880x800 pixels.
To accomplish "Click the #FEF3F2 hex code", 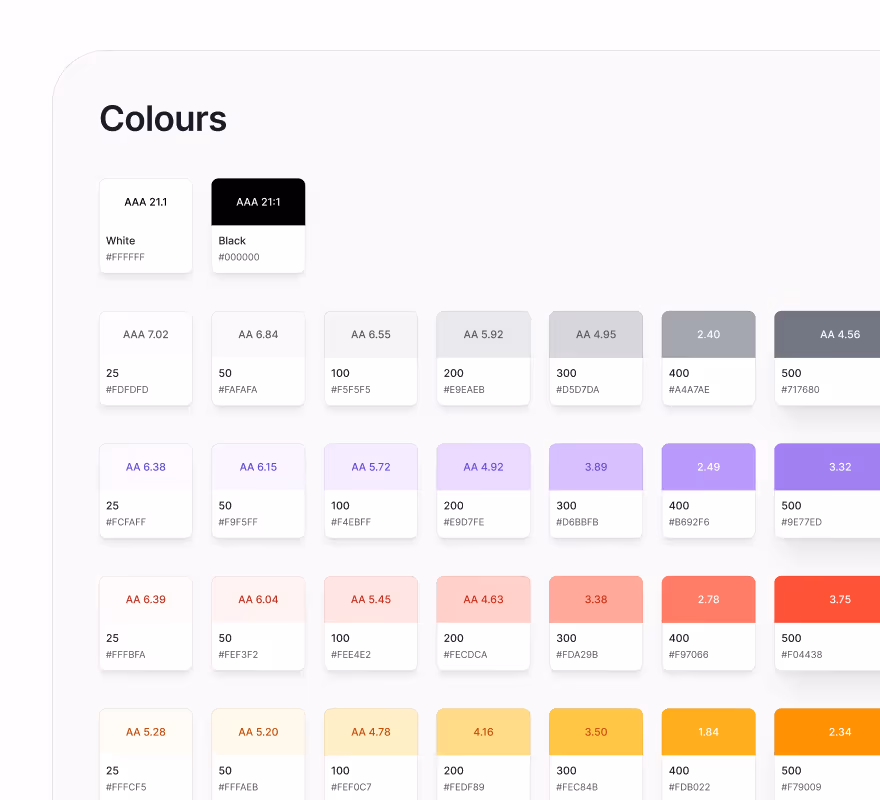I will tap(238, 655).
